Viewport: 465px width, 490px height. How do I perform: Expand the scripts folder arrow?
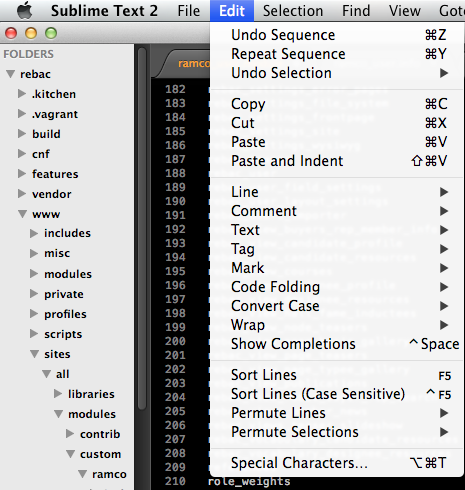(34, 334)
